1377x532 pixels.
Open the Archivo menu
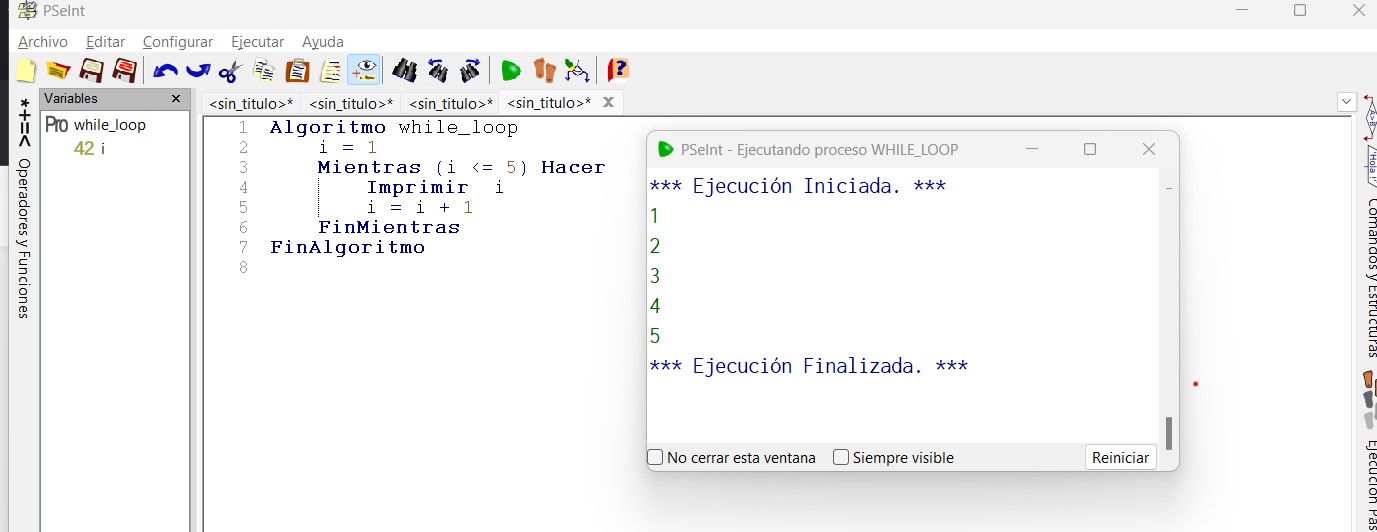point(43,42)
